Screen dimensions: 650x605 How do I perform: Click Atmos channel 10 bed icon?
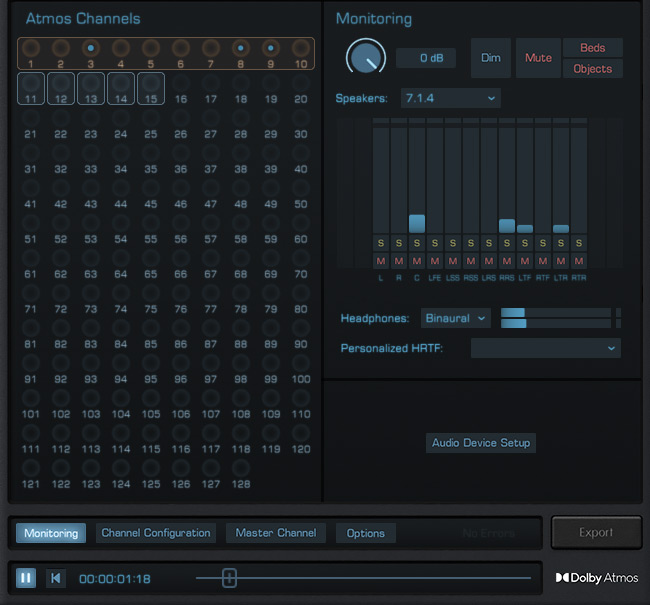click(x=300, y=48)
